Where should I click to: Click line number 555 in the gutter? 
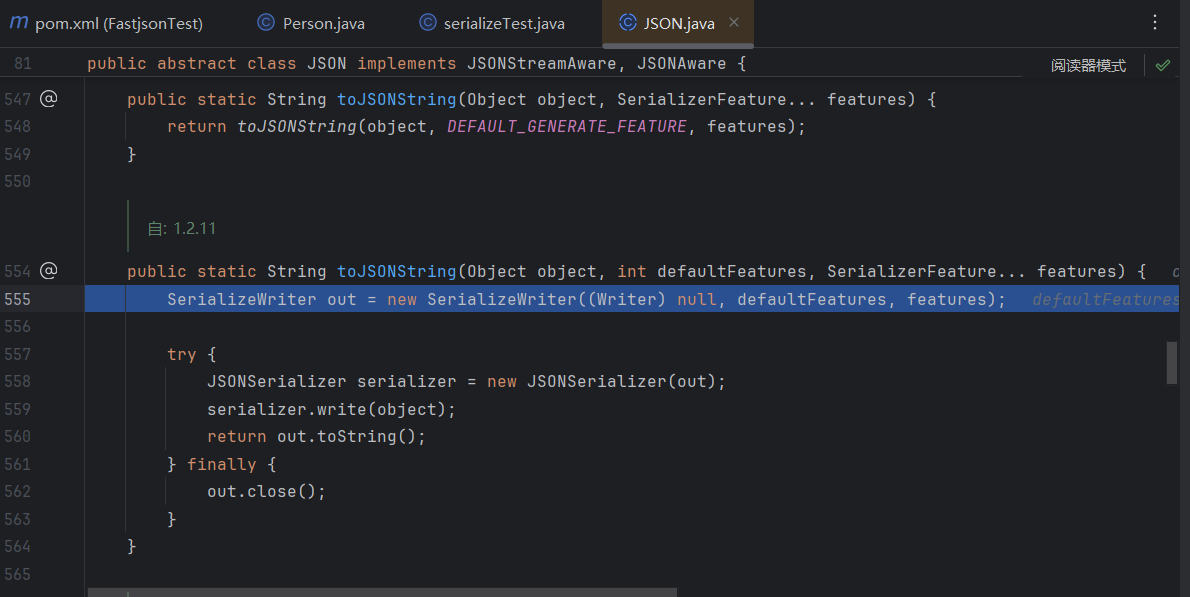(x=17, y=299)
